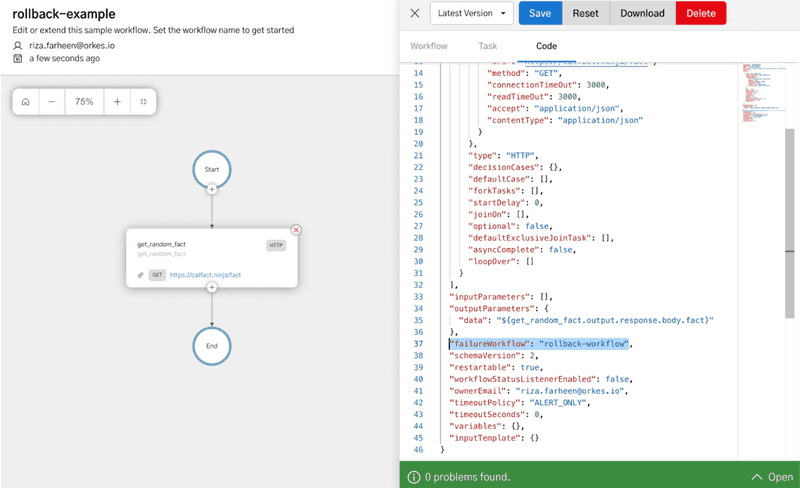This screenshot has height=488, width=800.
Task: Add a task below the get_random_fact node
Action: 212,287
